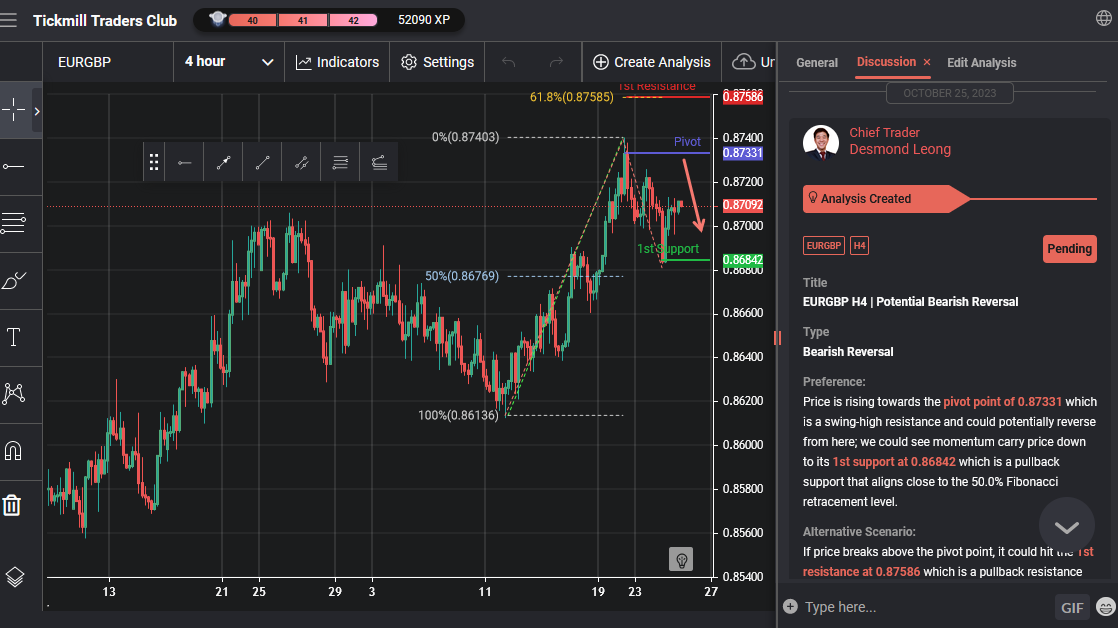Click the cloud upload icon
Image resolution: width=1118 pixels, height=628 pixels.
coord(744,62)
